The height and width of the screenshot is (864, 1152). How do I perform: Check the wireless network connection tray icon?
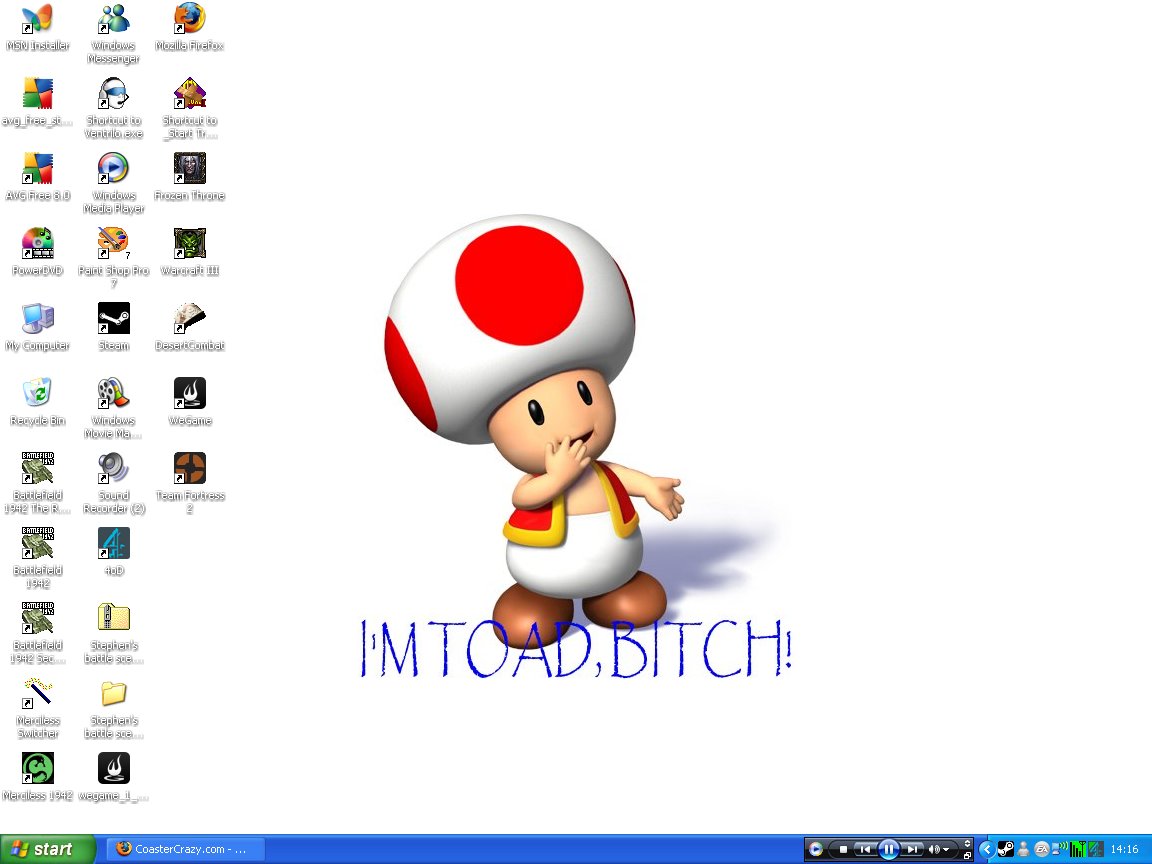1059,849
